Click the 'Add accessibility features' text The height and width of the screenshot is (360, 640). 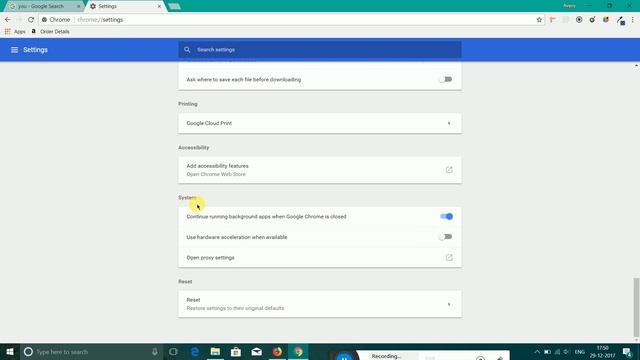[218, 166]
